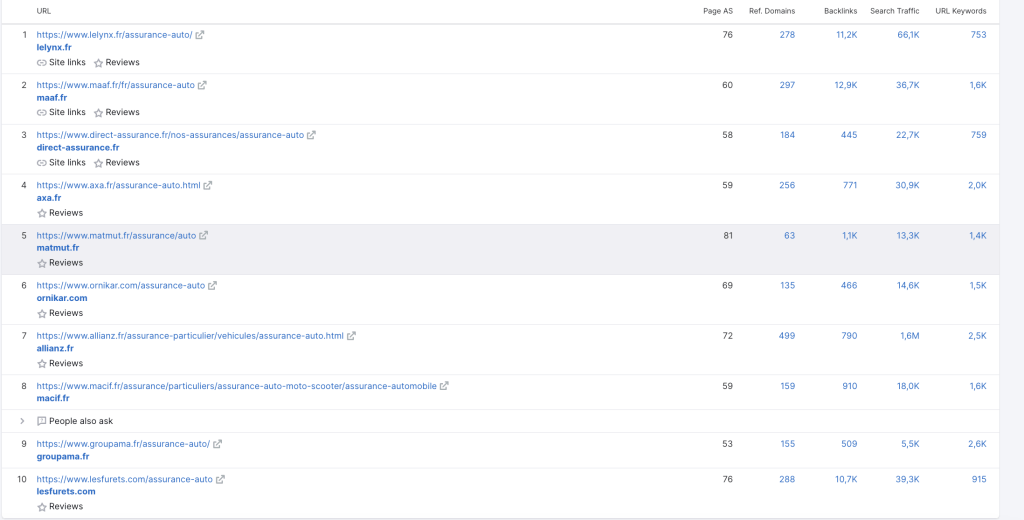This screenshot has height=520, width=1024.
Task: Open external link icon for macif.fr URL
Action: (x=444, y=386)
